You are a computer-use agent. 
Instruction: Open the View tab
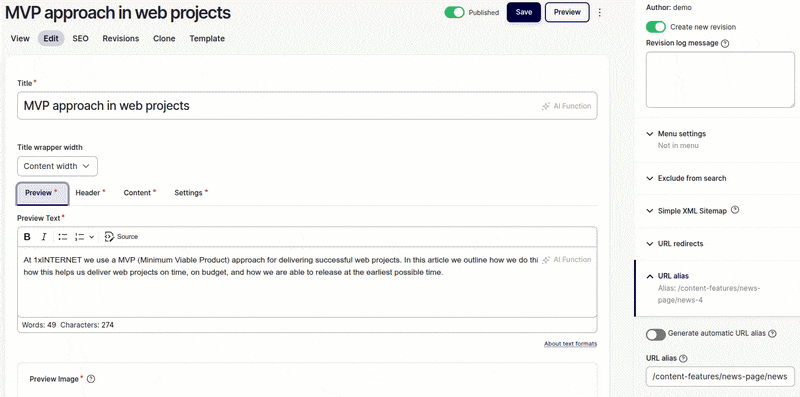pos(20,38)
